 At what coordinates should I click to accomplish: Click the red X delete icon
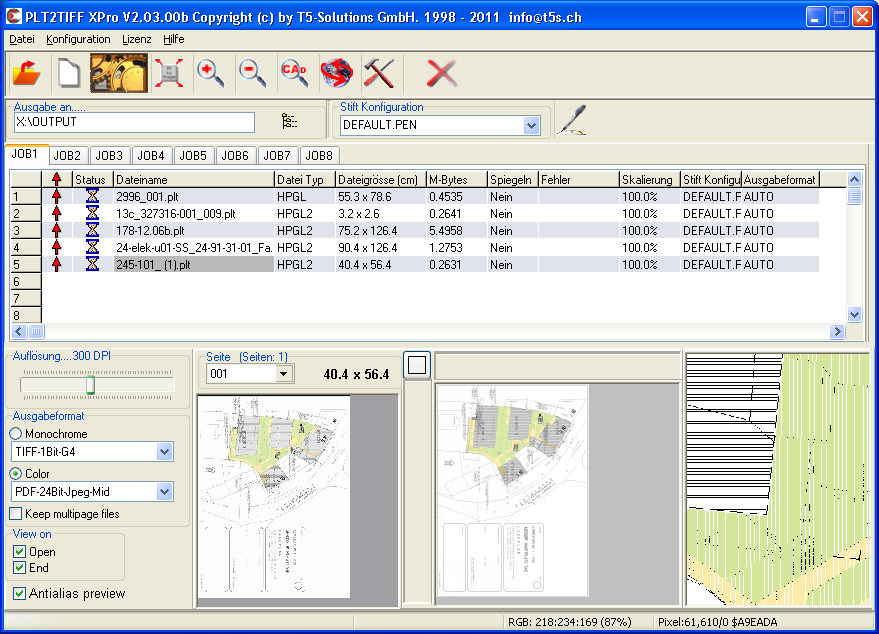click(x=442, y=73)
